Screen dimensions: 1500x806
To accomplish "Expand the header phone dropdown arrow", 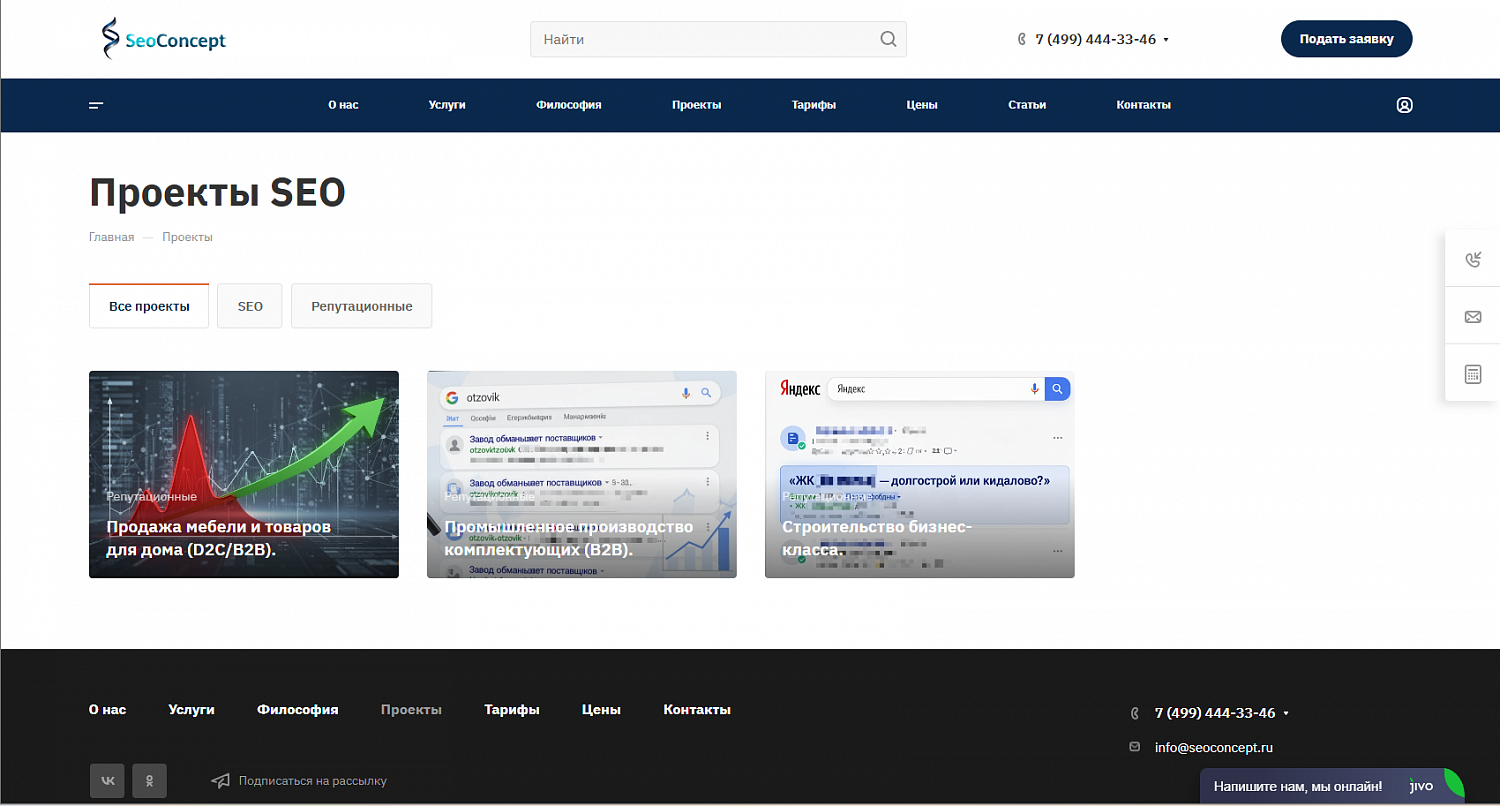I will tap(1166, 40).
